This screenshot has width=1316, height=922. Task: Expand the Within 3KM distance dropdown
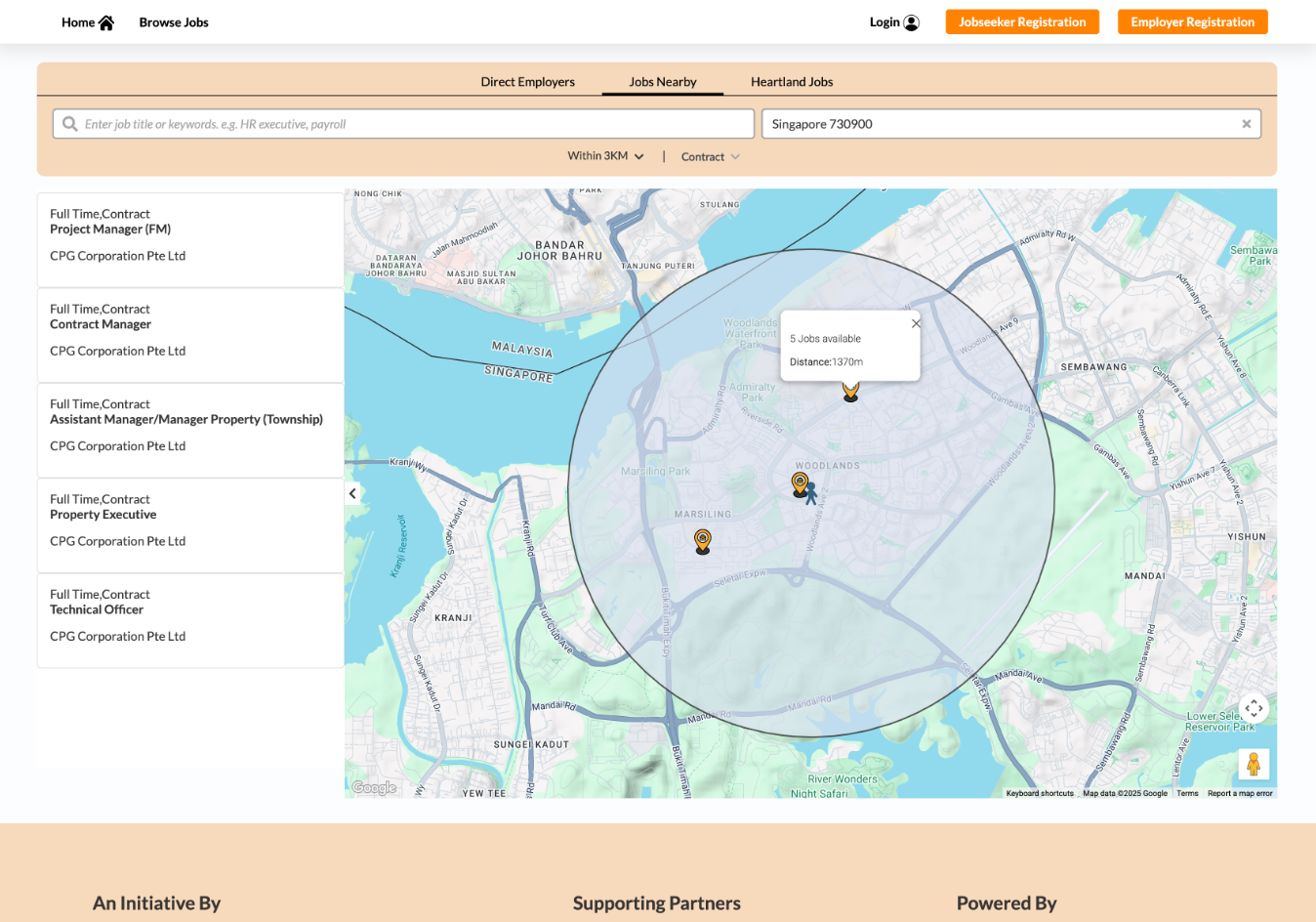[x=605, y=156]
